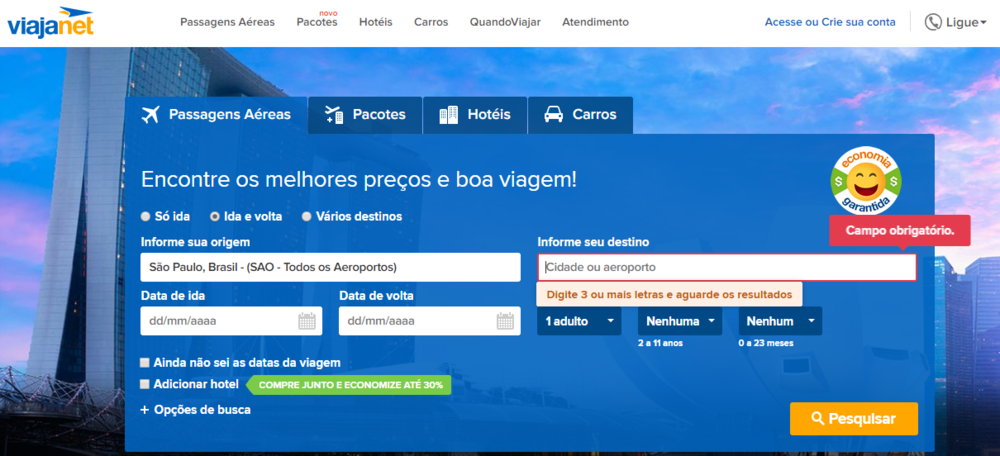1000x456 pixels.
Task: Open the calendar icon for Data de ida
Action: tap(307, 321)
